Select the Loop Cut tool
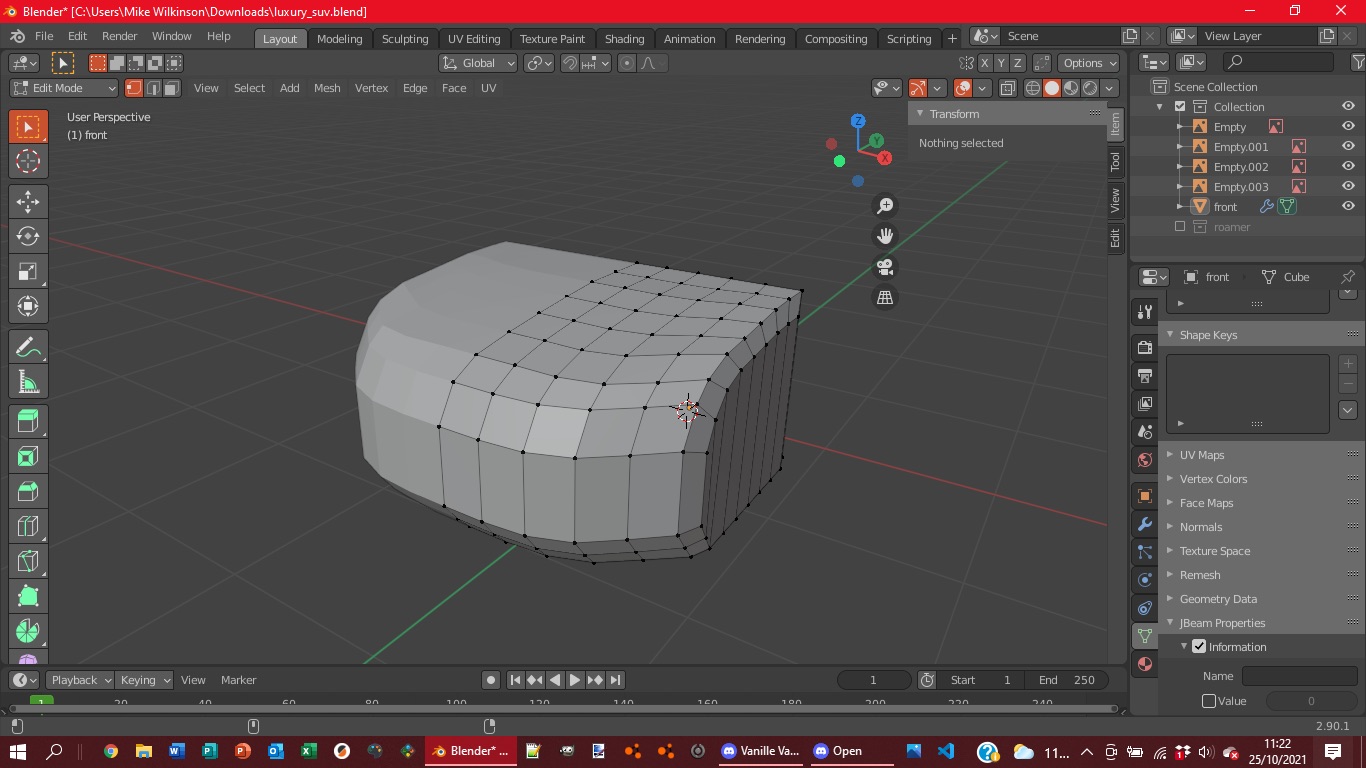Image resolution: width=1366 pixels, height=768 pixels. click(x=28, y=526)
